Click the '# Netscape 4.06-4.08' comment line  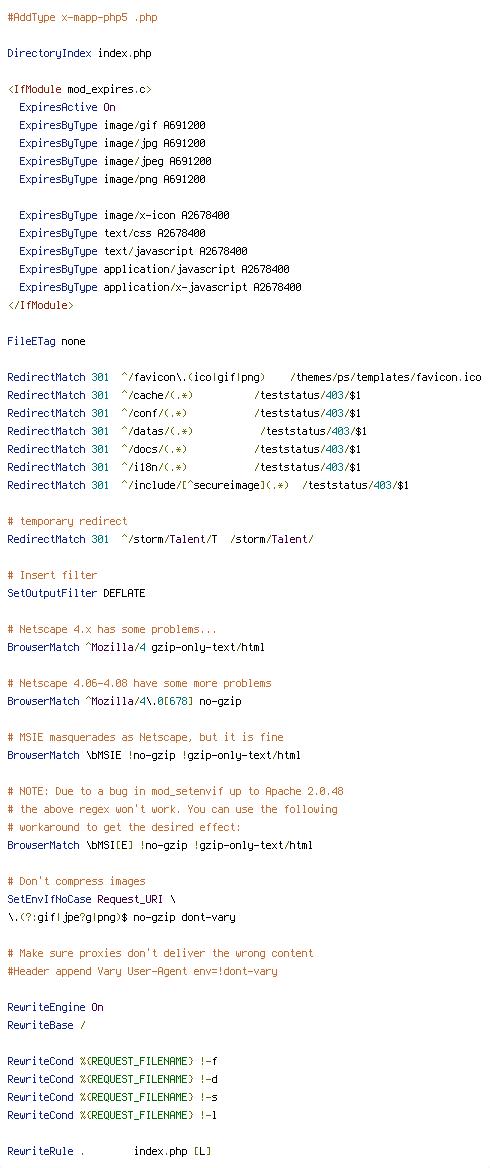pyautogui.click(x=139, y=683)
